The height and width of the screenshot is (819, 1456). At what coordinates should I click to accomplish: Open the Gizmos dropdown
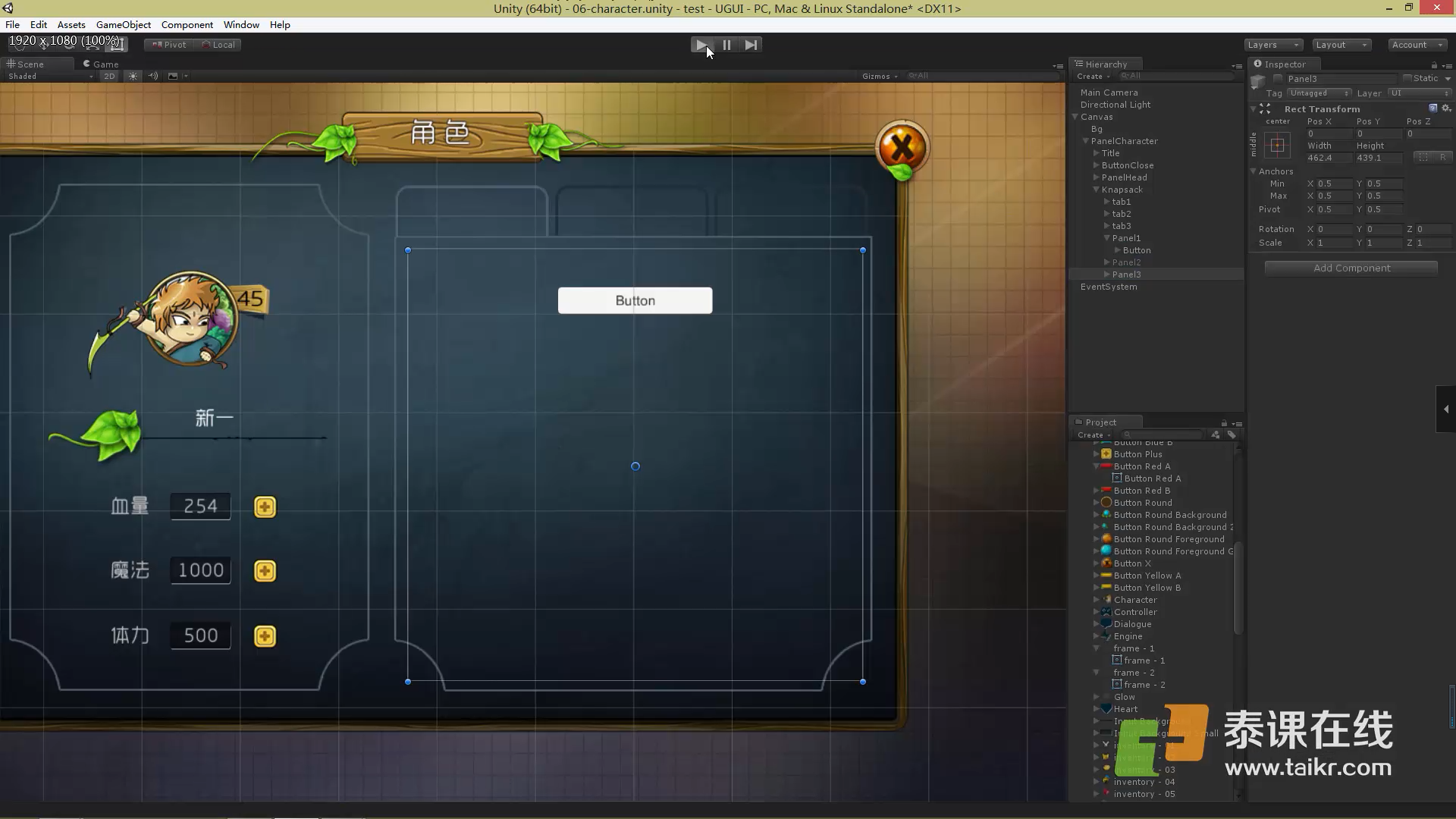(x=880, y=76)
